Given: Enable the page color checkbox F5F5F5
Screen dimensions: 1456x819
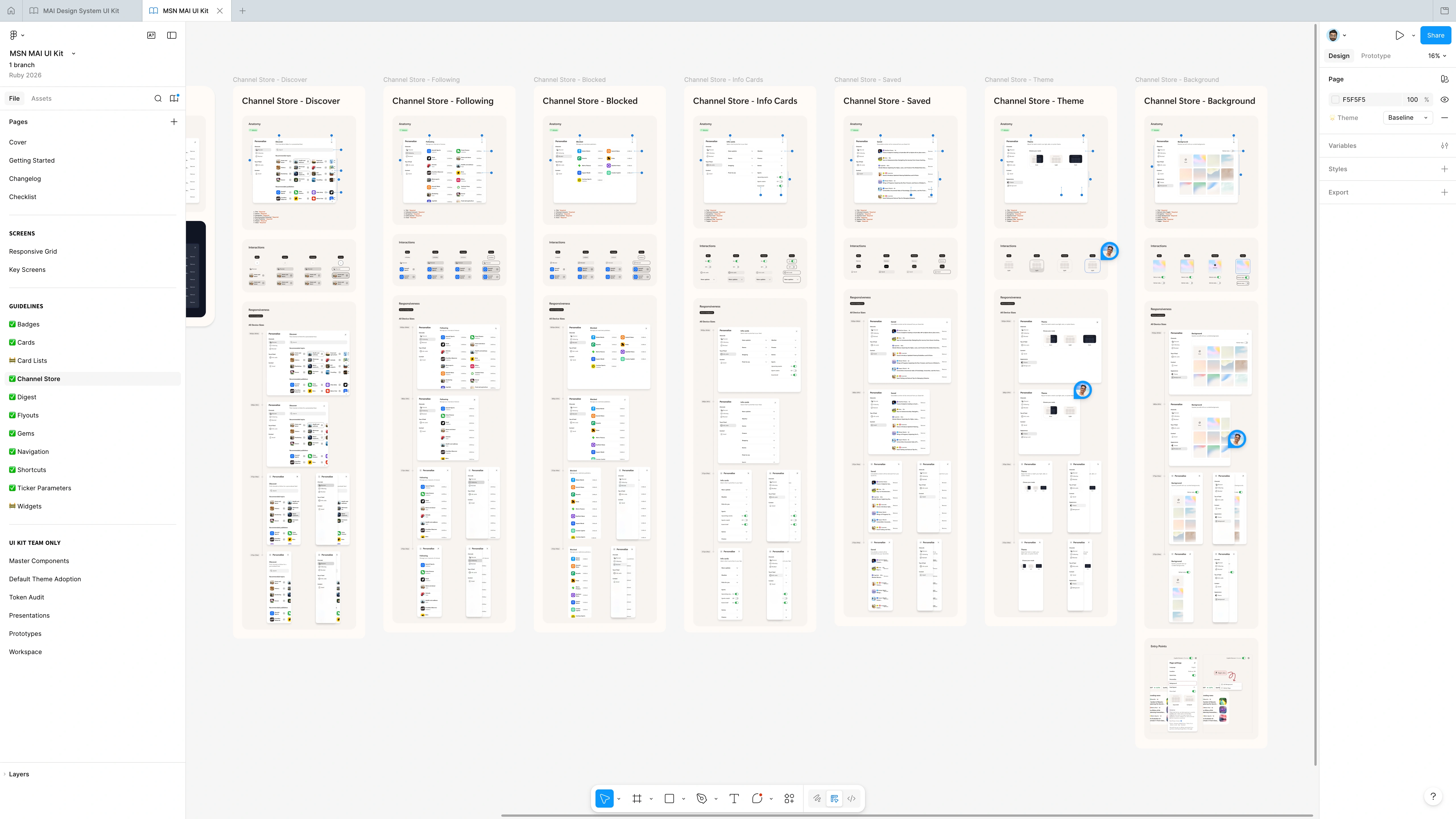Looking at the screenshot, I should click(1335, 100).
